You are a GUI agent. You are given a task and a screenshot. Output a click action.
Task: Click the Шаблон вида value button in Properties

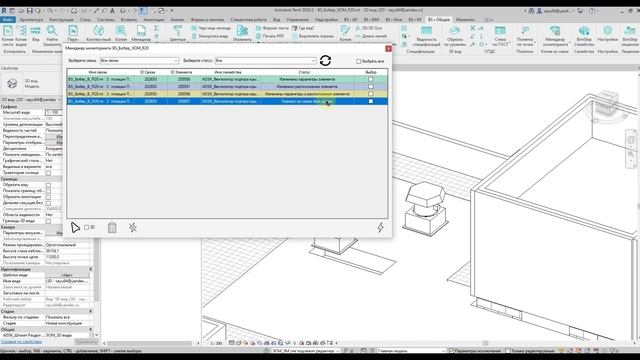67,276
